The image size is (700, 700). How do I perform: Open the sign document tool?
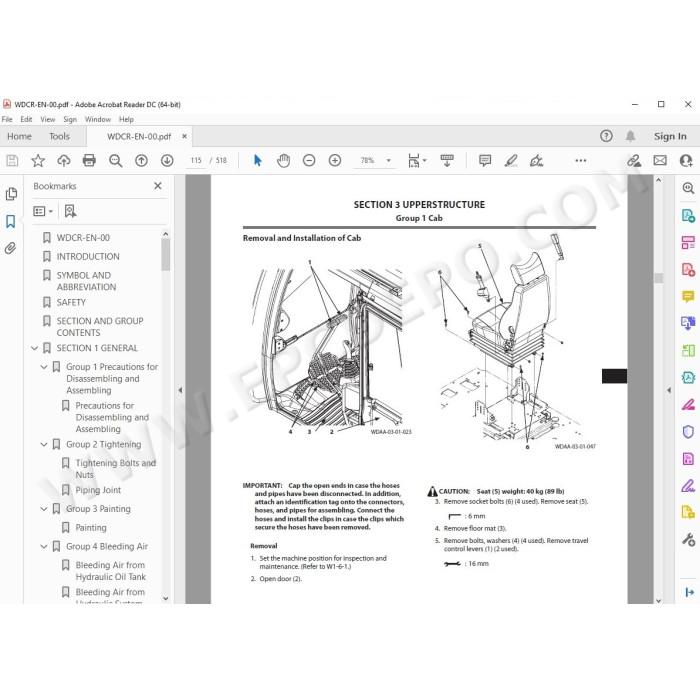(536, 160)
